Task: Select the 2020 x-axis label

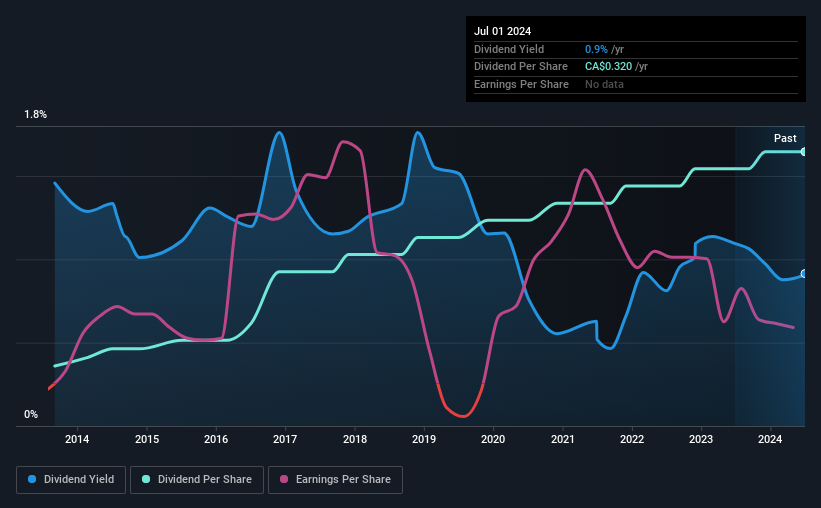Action: pyautogui.click(x=493, y=439)
